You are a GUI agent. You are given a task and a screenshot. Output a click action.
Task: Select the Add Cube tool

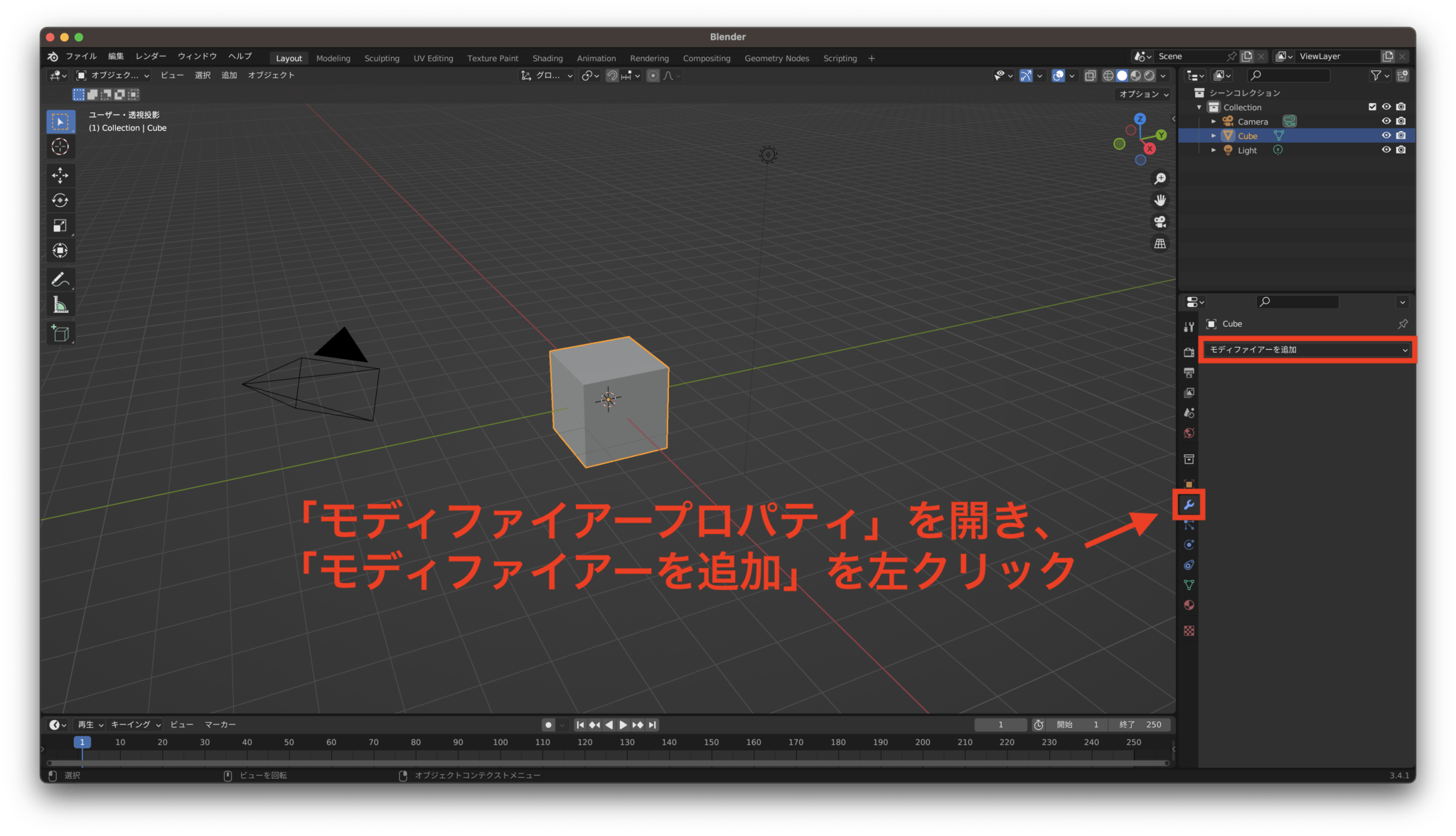point(60,333)
